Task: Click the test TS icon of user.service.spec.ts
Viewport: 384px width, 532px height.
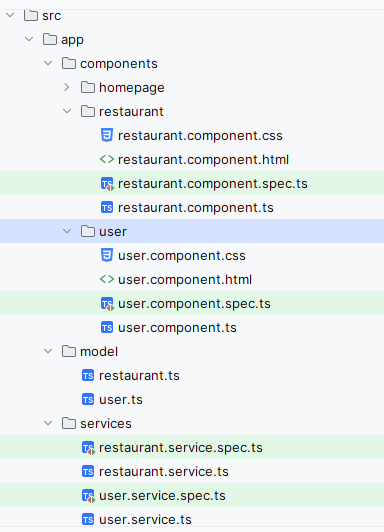Action: click(88, 496)
